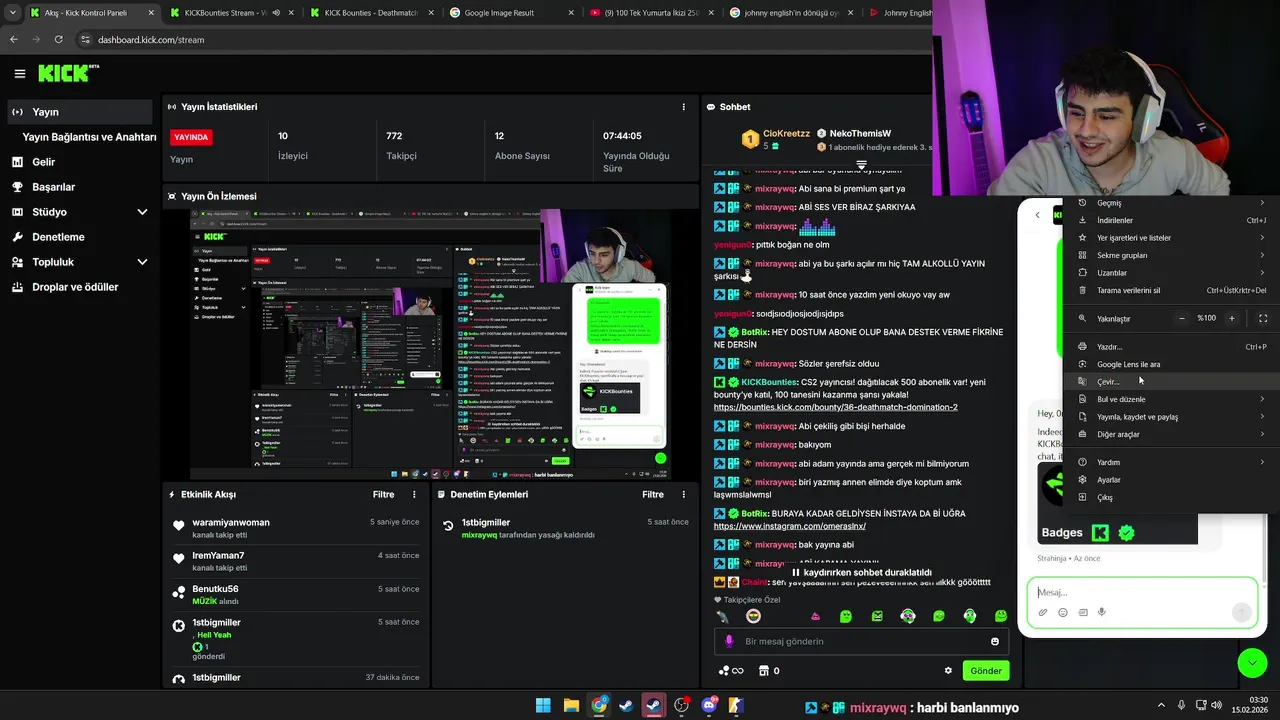
Task: Open emoji icon in support message box
Action: (1062, 612)
